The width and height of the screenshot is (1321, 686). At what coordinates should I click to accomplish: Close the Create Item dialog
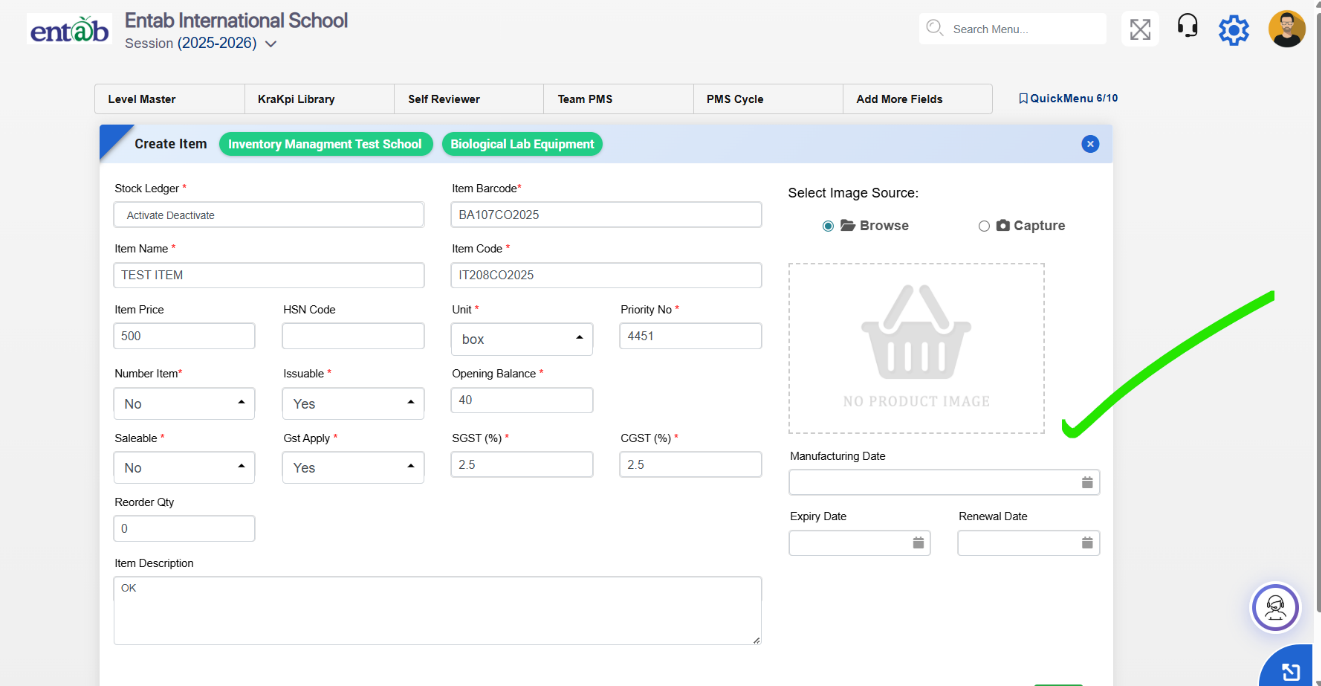point(1090,144)
